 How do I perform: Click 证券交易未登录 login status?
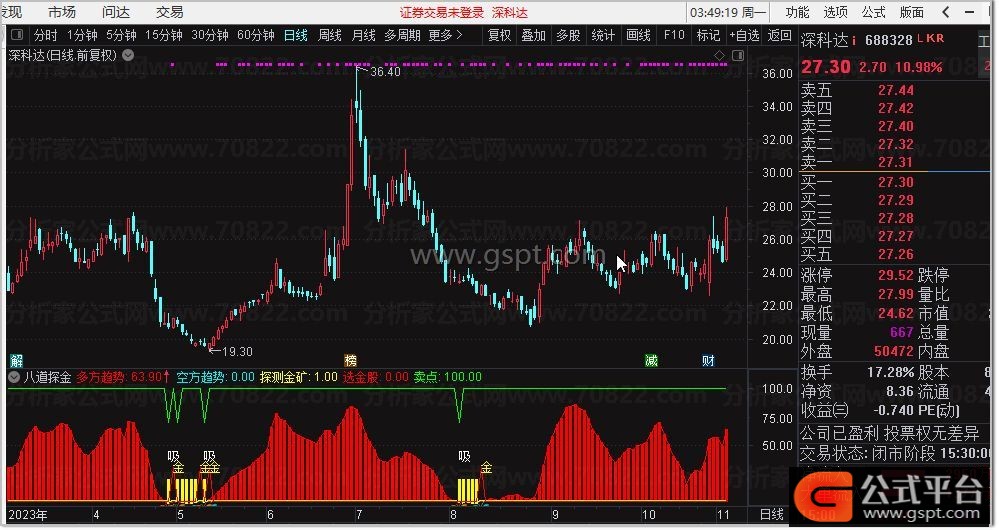[x=442, y=13]
